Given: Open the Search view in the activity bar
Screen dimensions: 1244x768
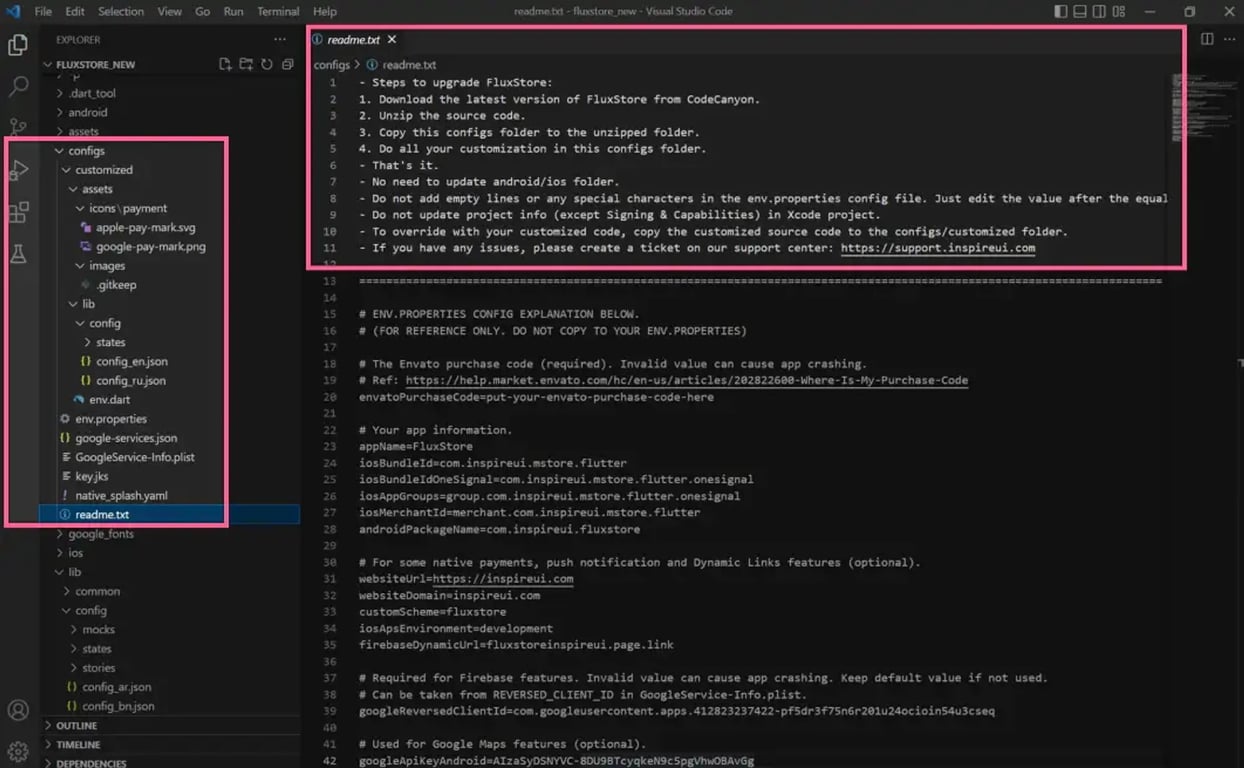Looking at the screenshot, I should pyautogui.click(x=18, y=86).
